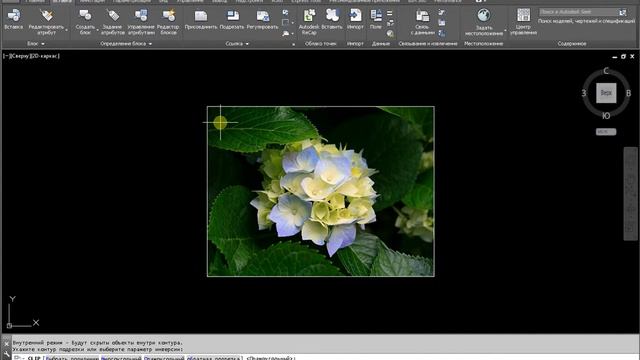Click the command line wrench settings icon

point(6,354)
